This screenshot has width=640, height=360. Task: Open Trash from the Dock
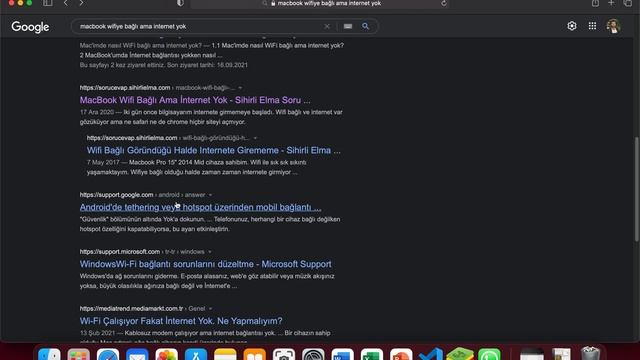(x=590, y=353)
